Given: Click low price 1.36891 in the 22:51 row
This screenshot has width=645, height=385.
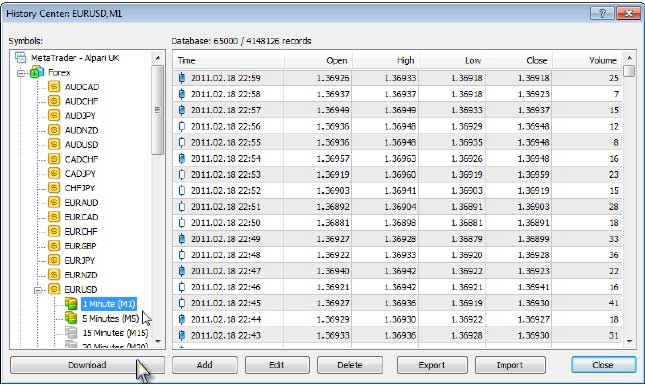Looking at the screenshot, I should (x=467, y=206).
